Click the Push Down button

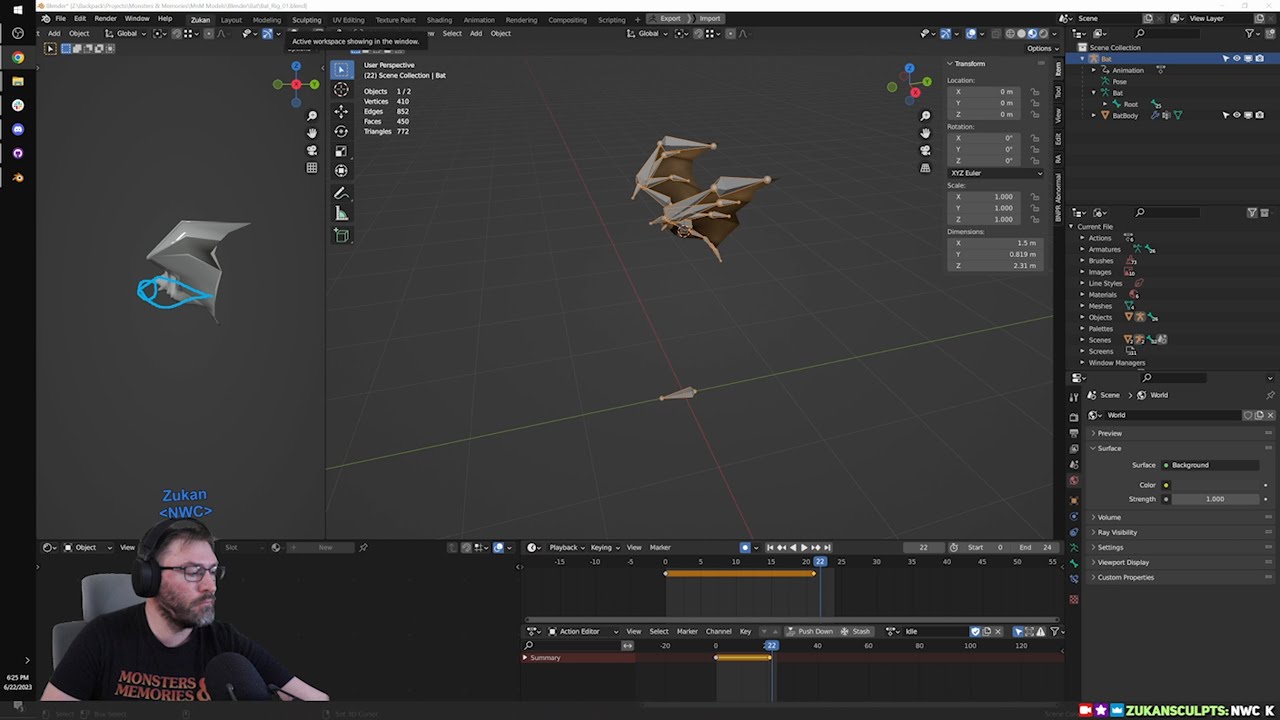(x=810, y=631)
